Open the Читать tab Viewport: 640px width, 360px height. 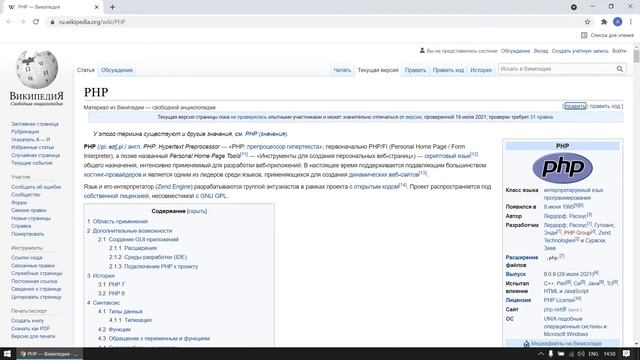click(342, 70)
